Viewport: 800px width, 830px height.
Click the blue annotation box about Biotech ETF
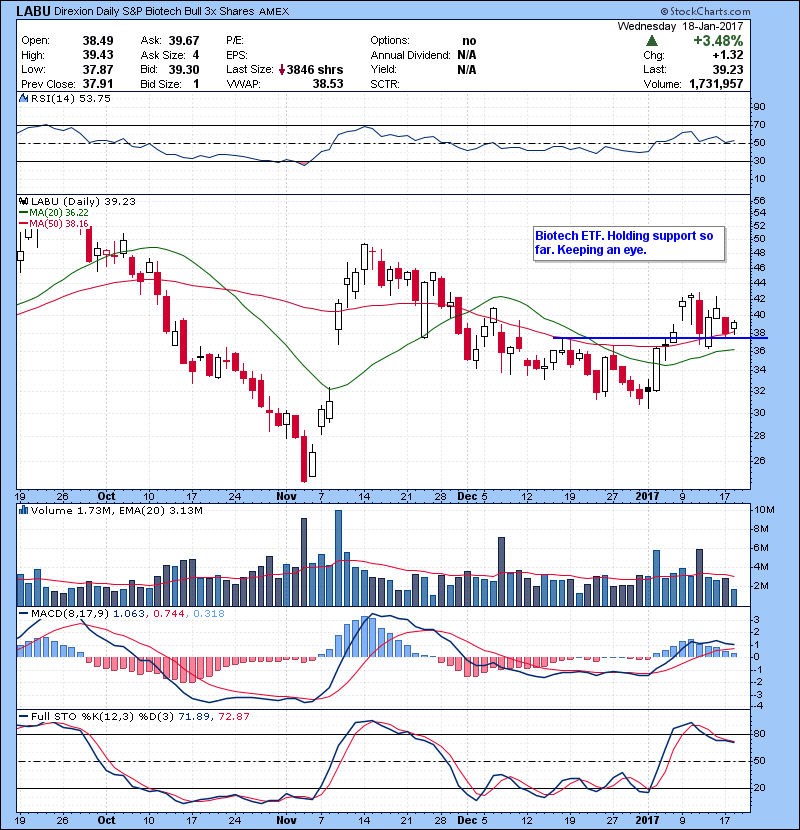pos(629,243)
